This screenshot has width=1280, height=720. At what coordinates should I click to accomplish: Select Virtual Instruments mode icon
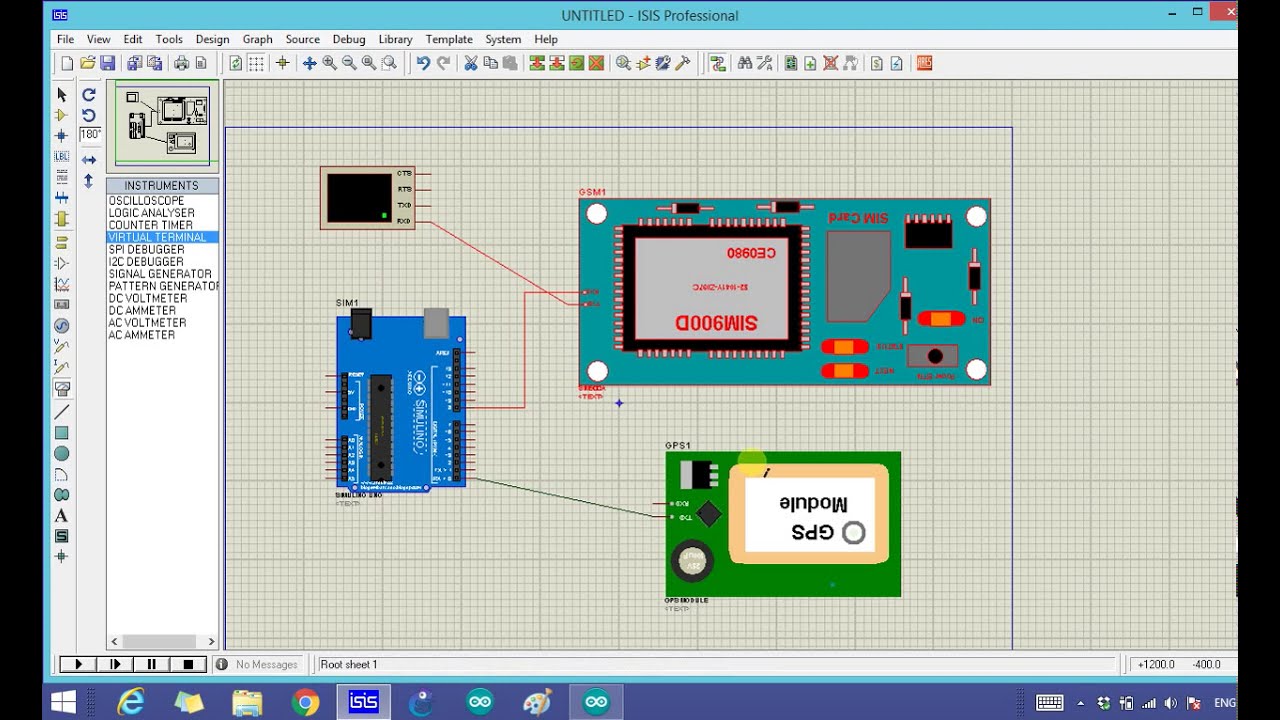[61, 388]
